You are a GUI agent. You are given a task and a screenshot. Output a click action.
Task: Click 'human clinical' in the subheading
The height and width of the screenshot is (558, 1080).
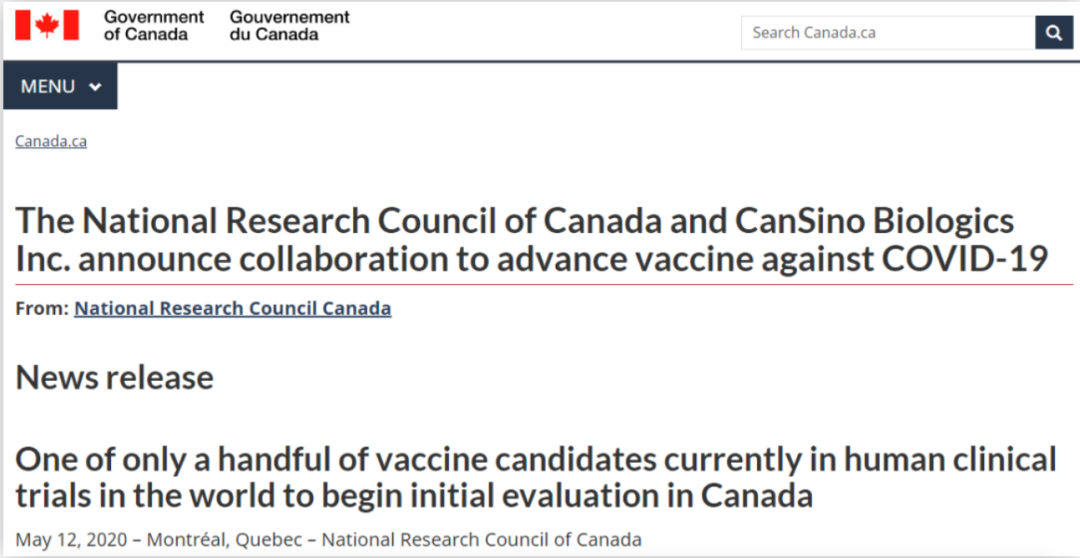[x=950, y=459]
